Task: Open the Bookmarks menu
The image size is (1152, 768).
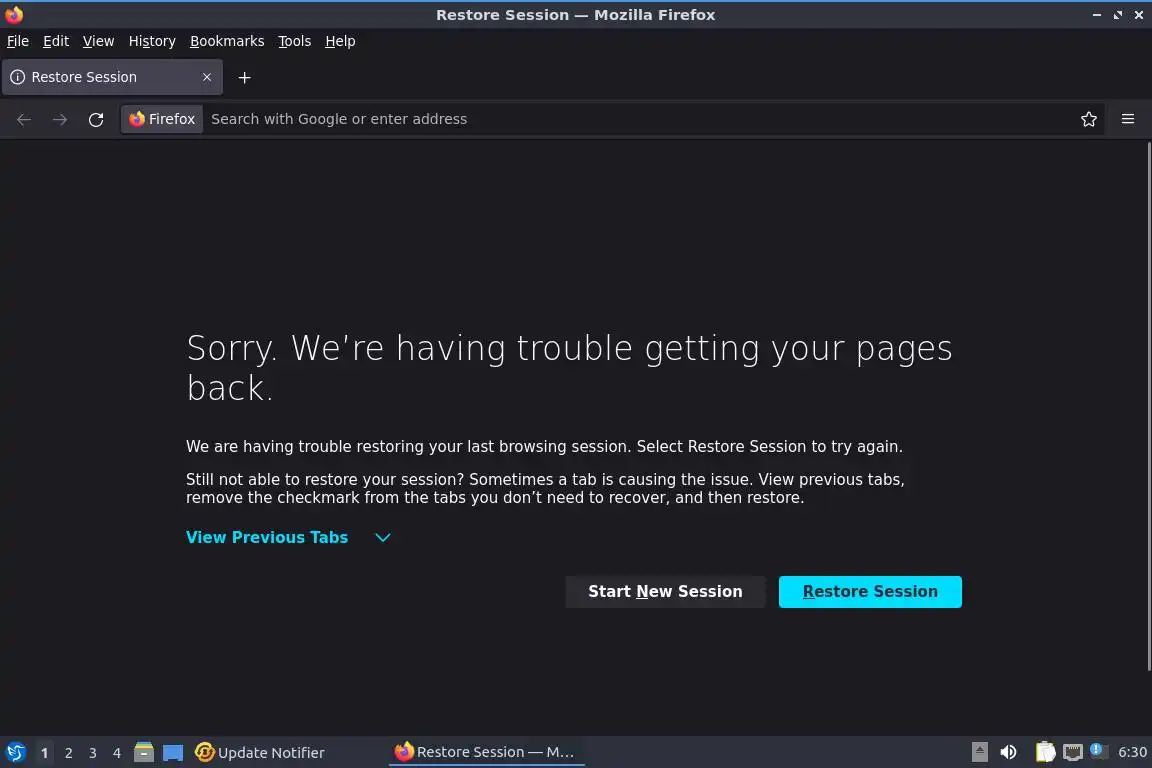Action: [x=227, y=41]
